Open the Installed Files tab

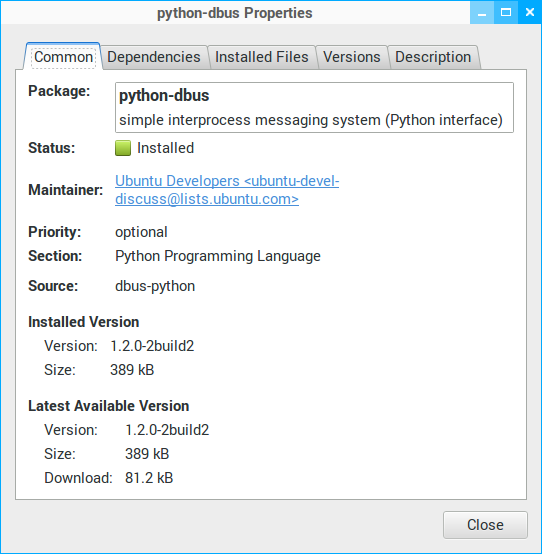[x=261, y=57]
